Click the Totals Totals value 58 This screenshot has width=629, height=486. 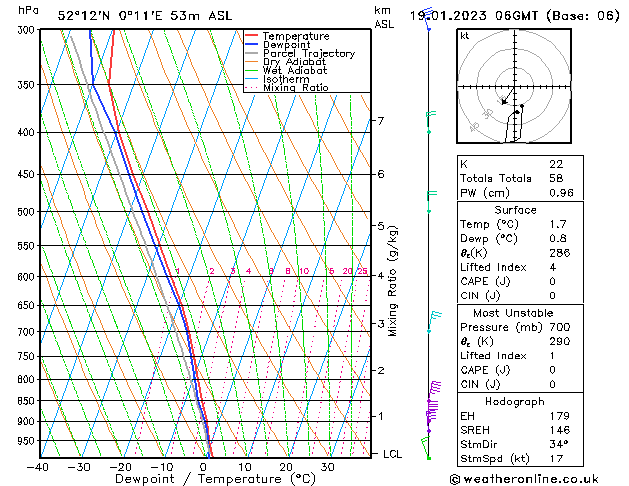pyautogui.click(x=556, y=178)
